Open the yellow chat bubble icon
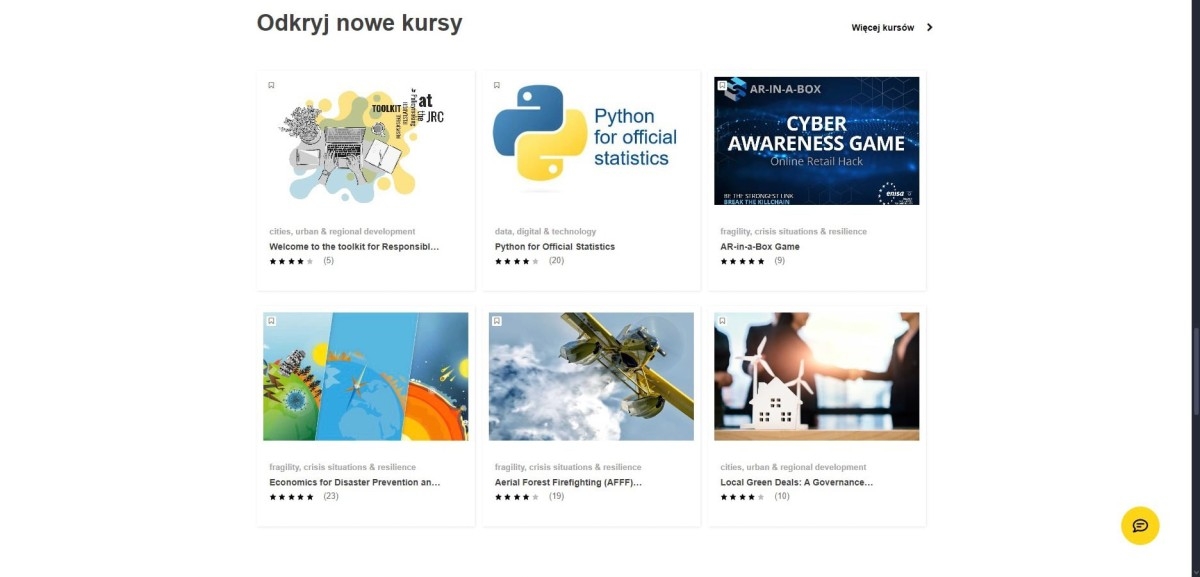The height and width of the screenshot is (577, 1200). pos(1140,526)
